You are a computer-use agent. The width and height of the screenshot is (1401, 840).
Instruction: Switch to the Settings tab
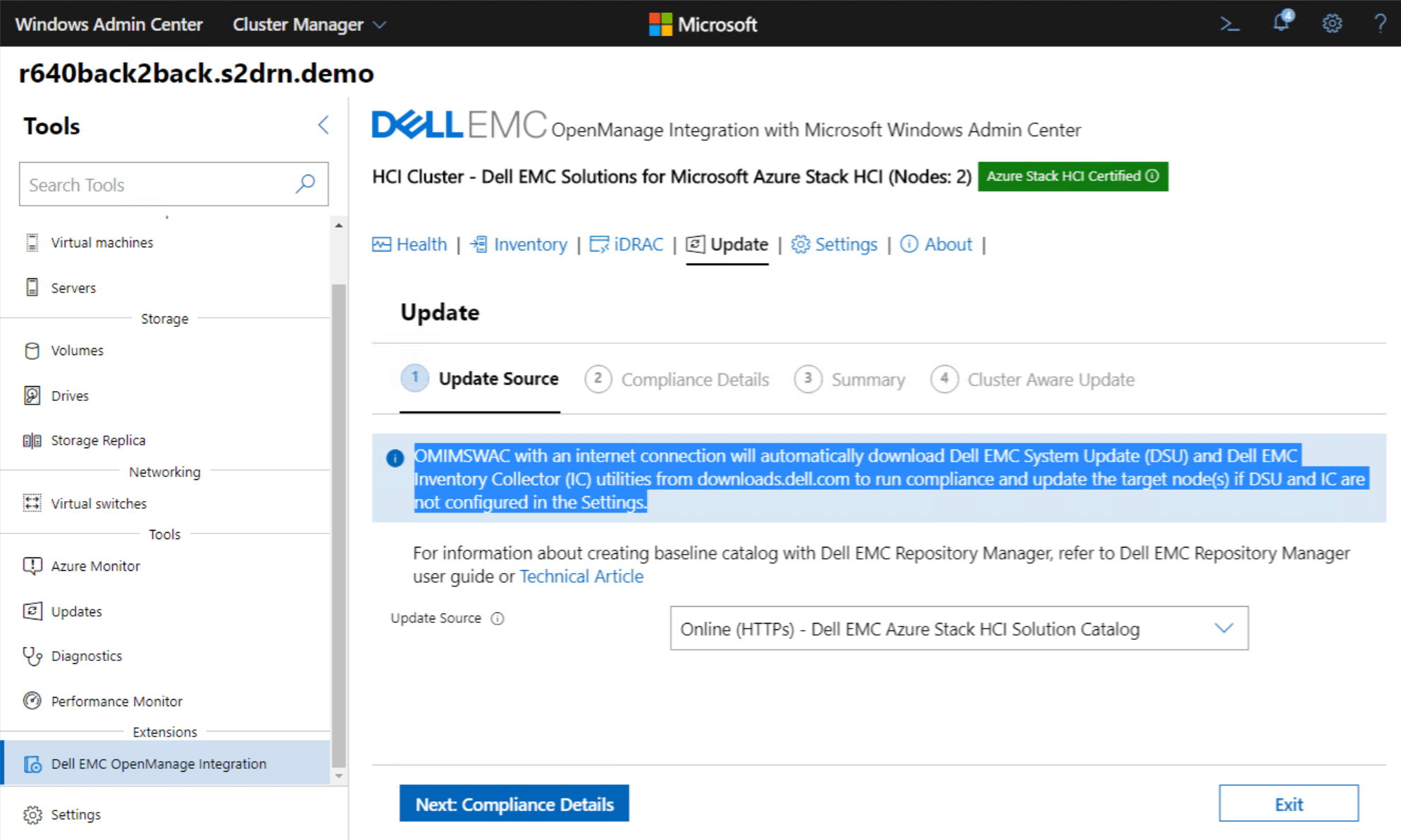click(834, 245)
